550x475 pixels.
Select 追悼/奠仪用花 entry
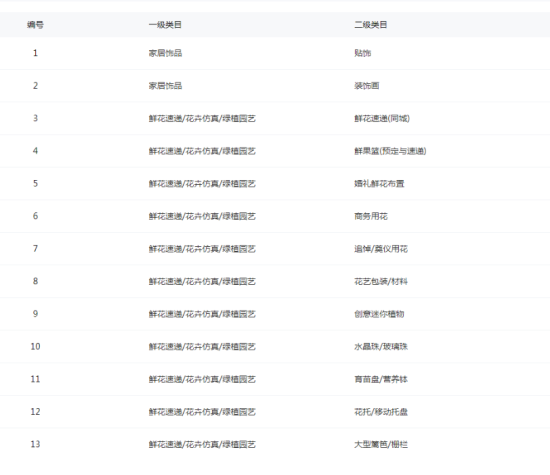click(x=381, y=249)
